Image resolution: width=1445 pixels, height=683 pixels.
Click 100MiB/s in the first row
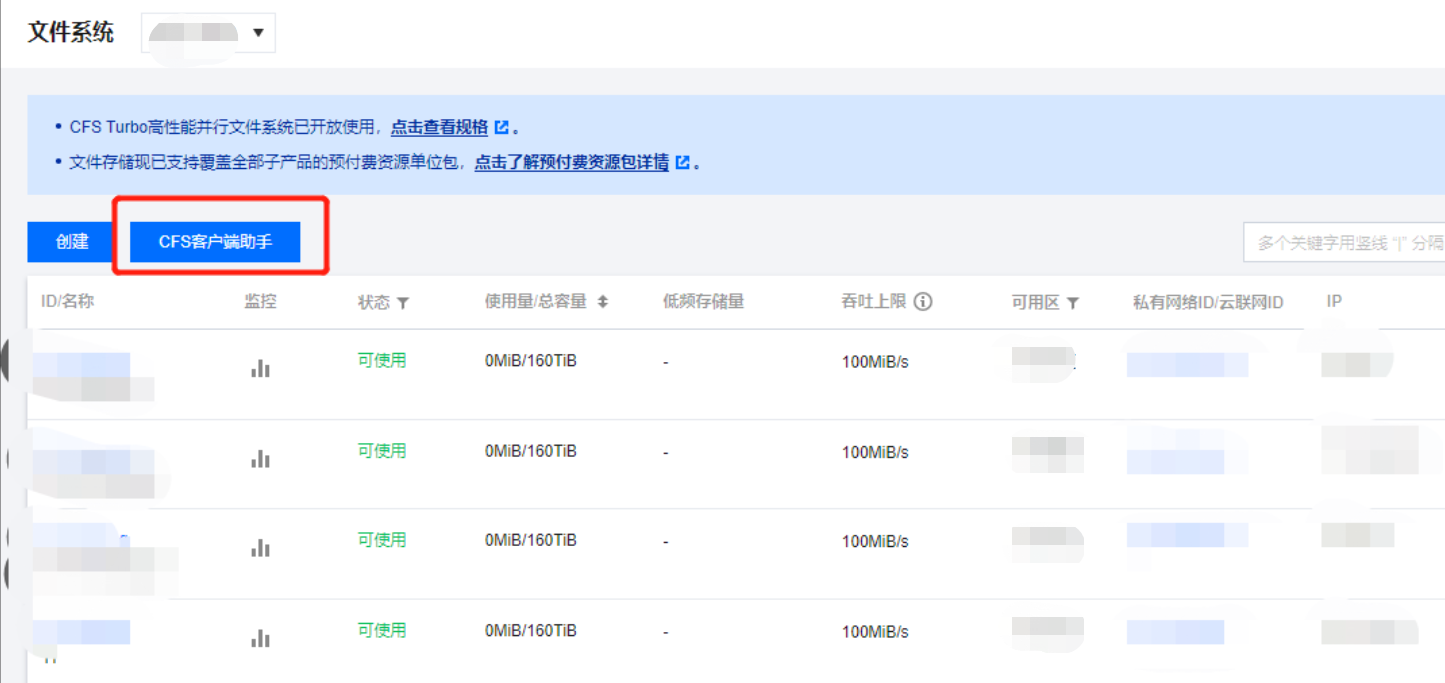coord(875,362)
